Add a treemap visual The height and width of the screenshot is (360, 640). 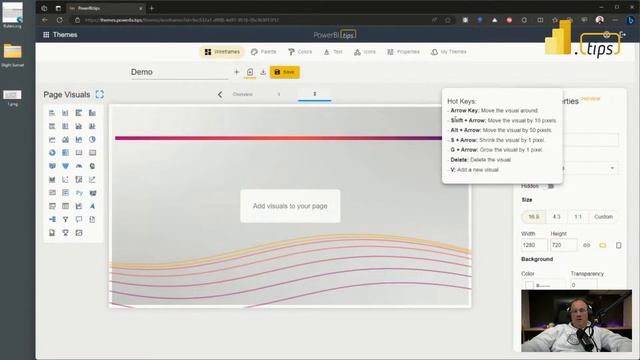pyautogui.click(x=65, y=153)
